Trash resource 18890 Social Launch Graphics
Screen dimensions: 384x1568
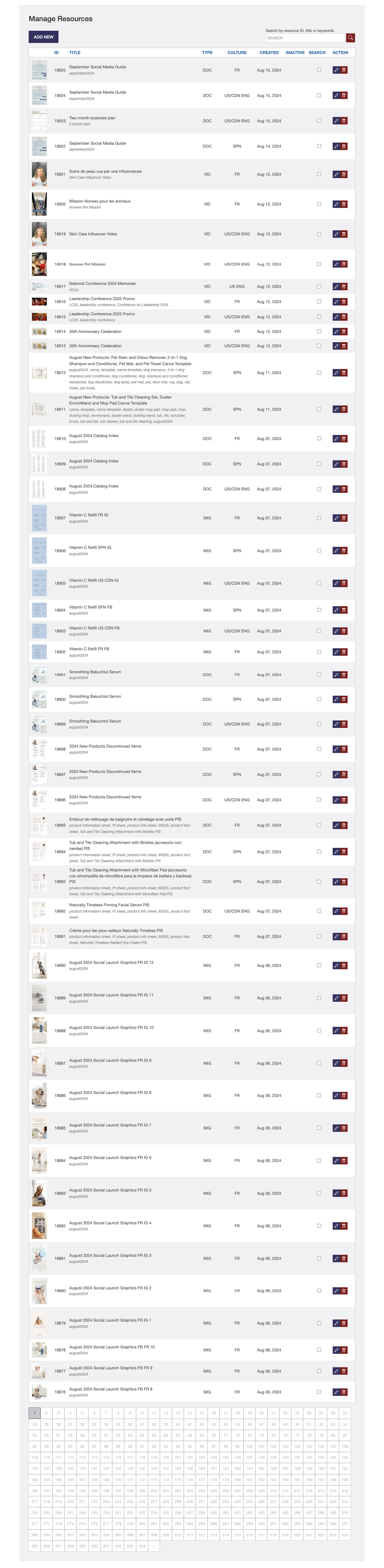[344, 965]
